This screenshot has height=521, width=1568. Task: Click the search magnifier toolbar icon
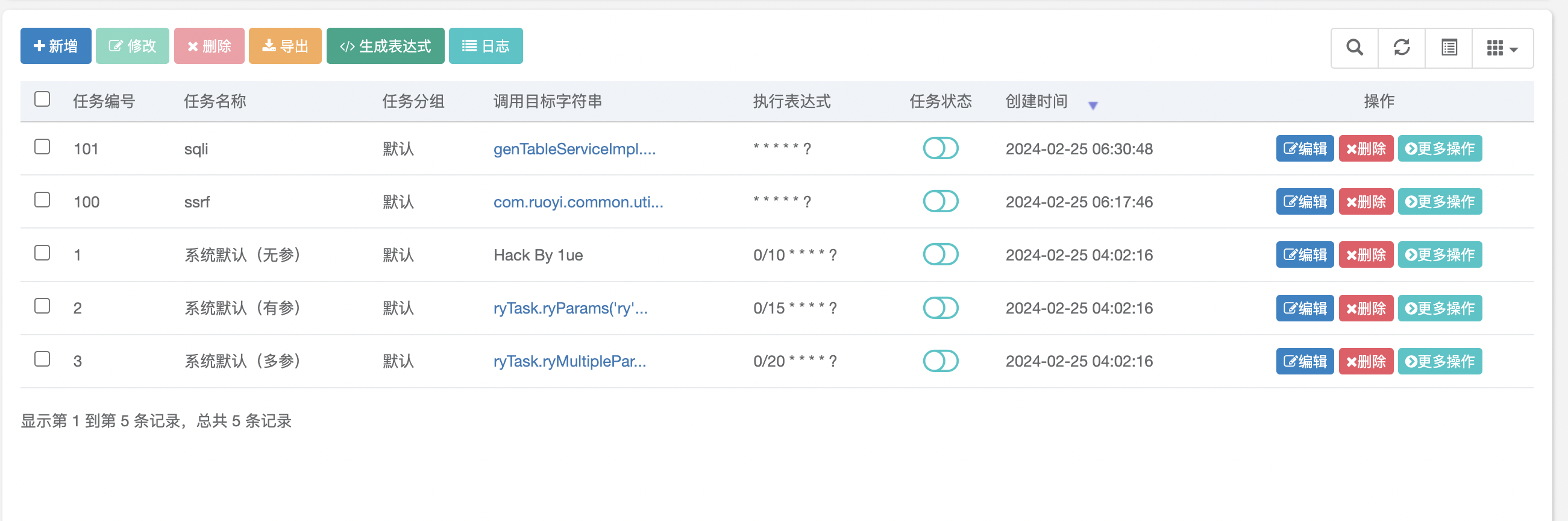click(x=1354, y=48)
